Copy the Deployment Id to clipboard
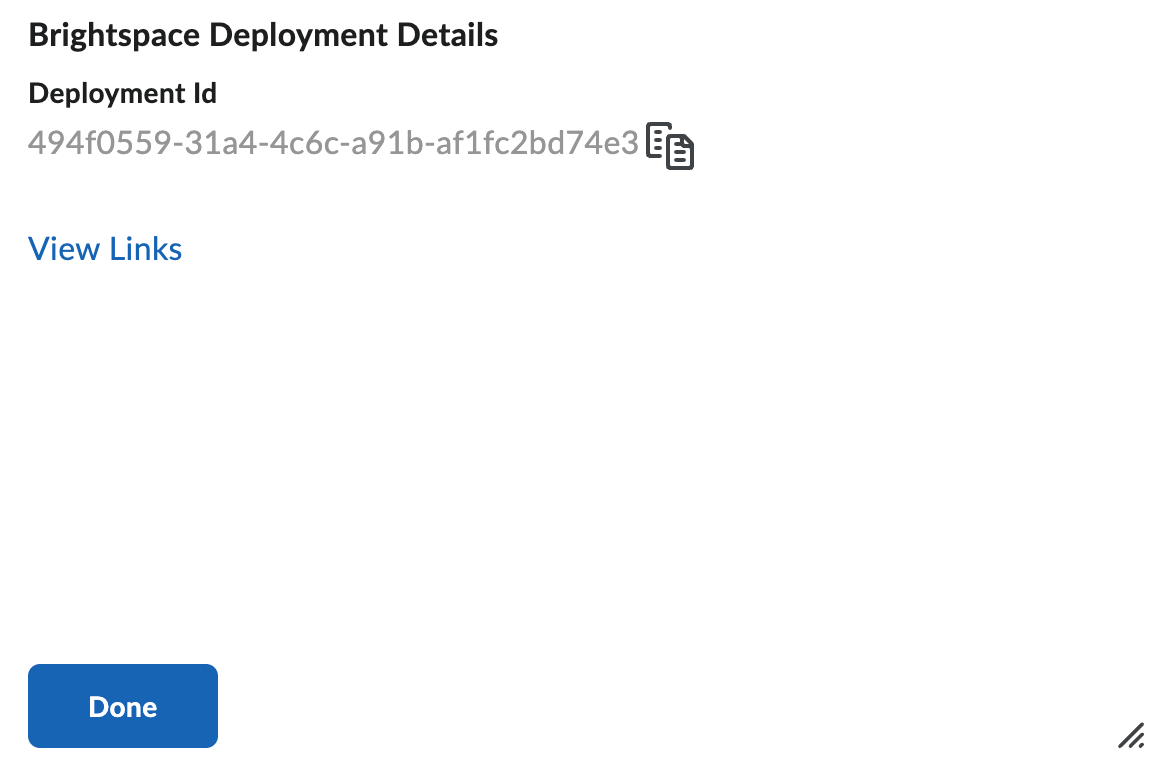 pyautogui.click(x=670, y=146)
